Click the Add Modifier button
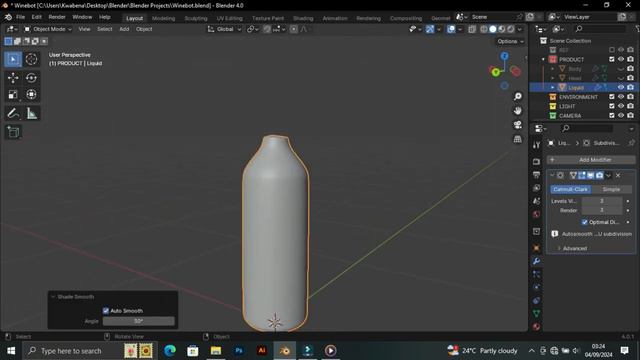 [x=591, y=160]
